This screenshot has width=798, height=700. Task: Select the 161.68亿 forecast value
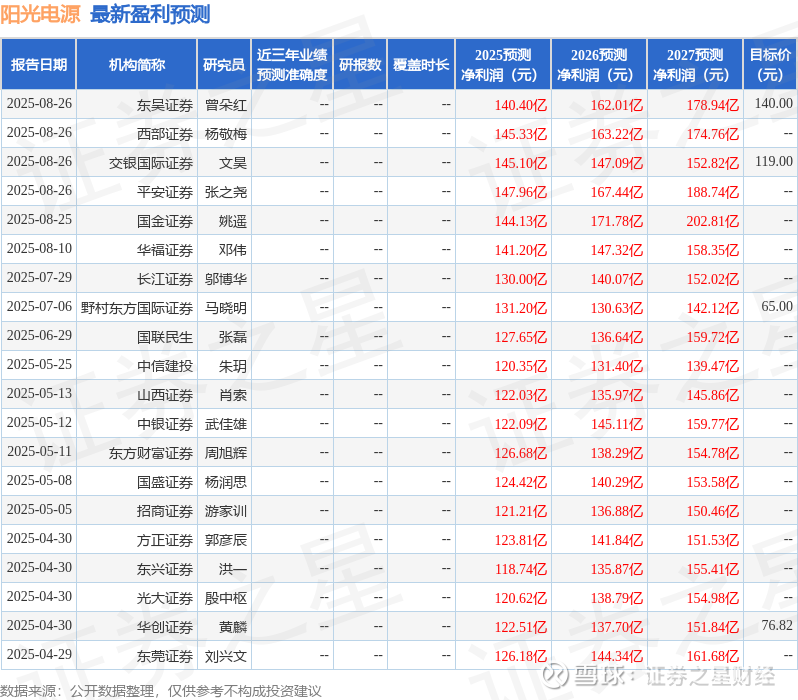(x=713, y=657)
